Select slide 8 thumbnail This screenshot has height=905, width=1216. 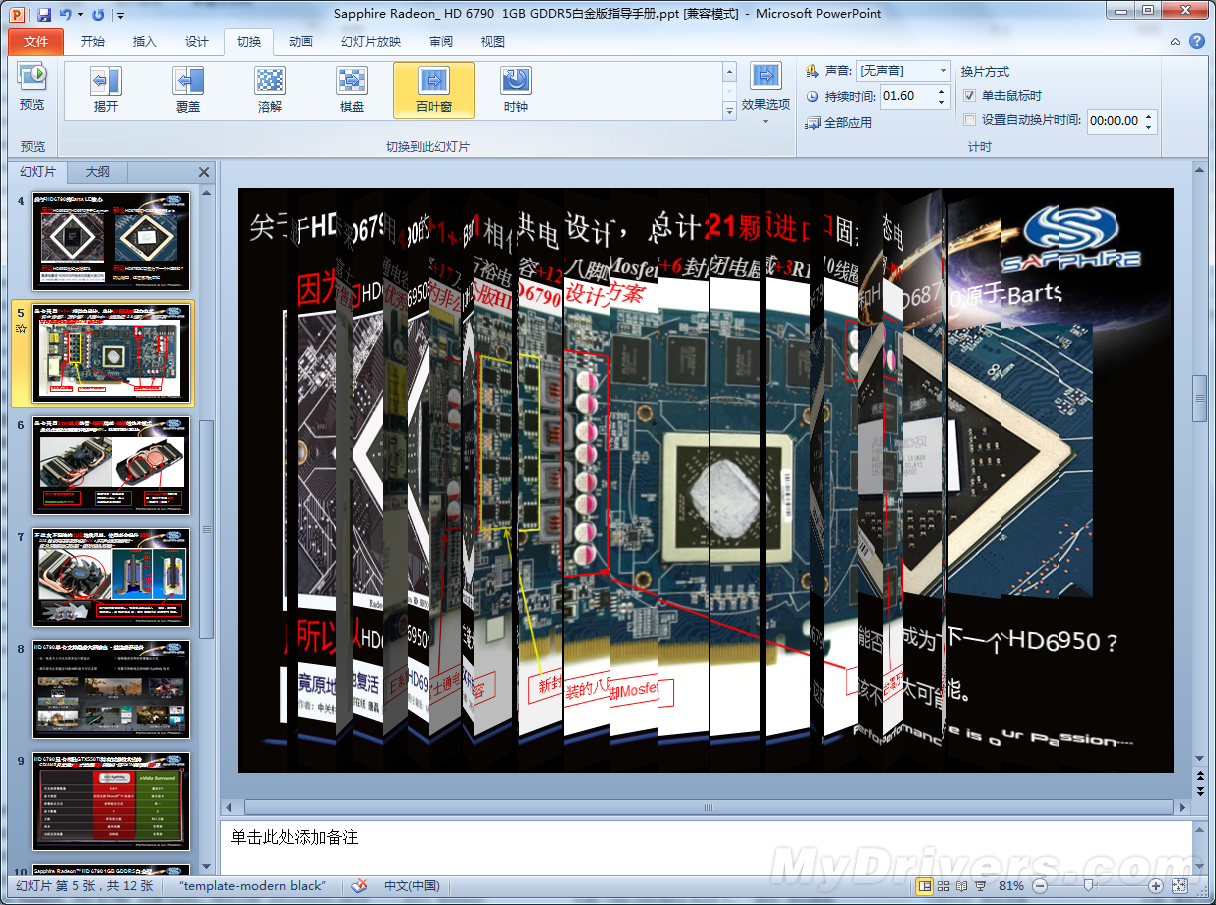coord(110,690)
